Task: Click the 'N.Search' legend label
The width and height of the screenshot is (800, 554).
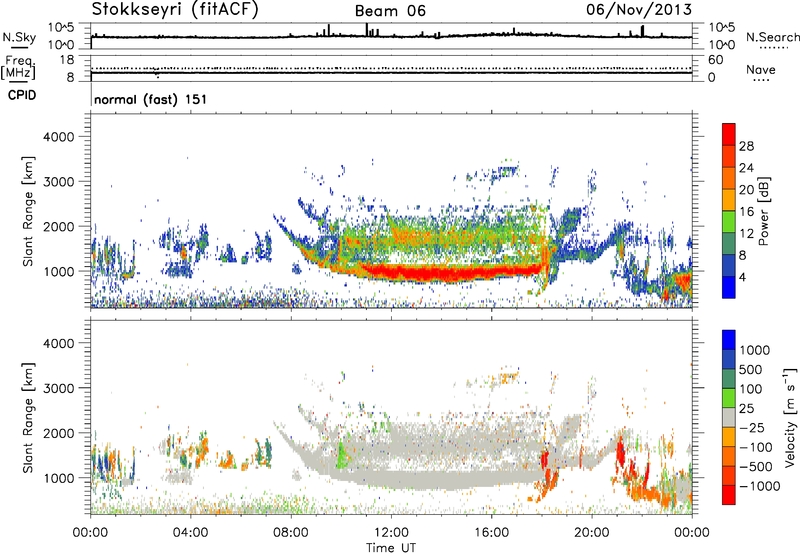Action: coord(773,37)
